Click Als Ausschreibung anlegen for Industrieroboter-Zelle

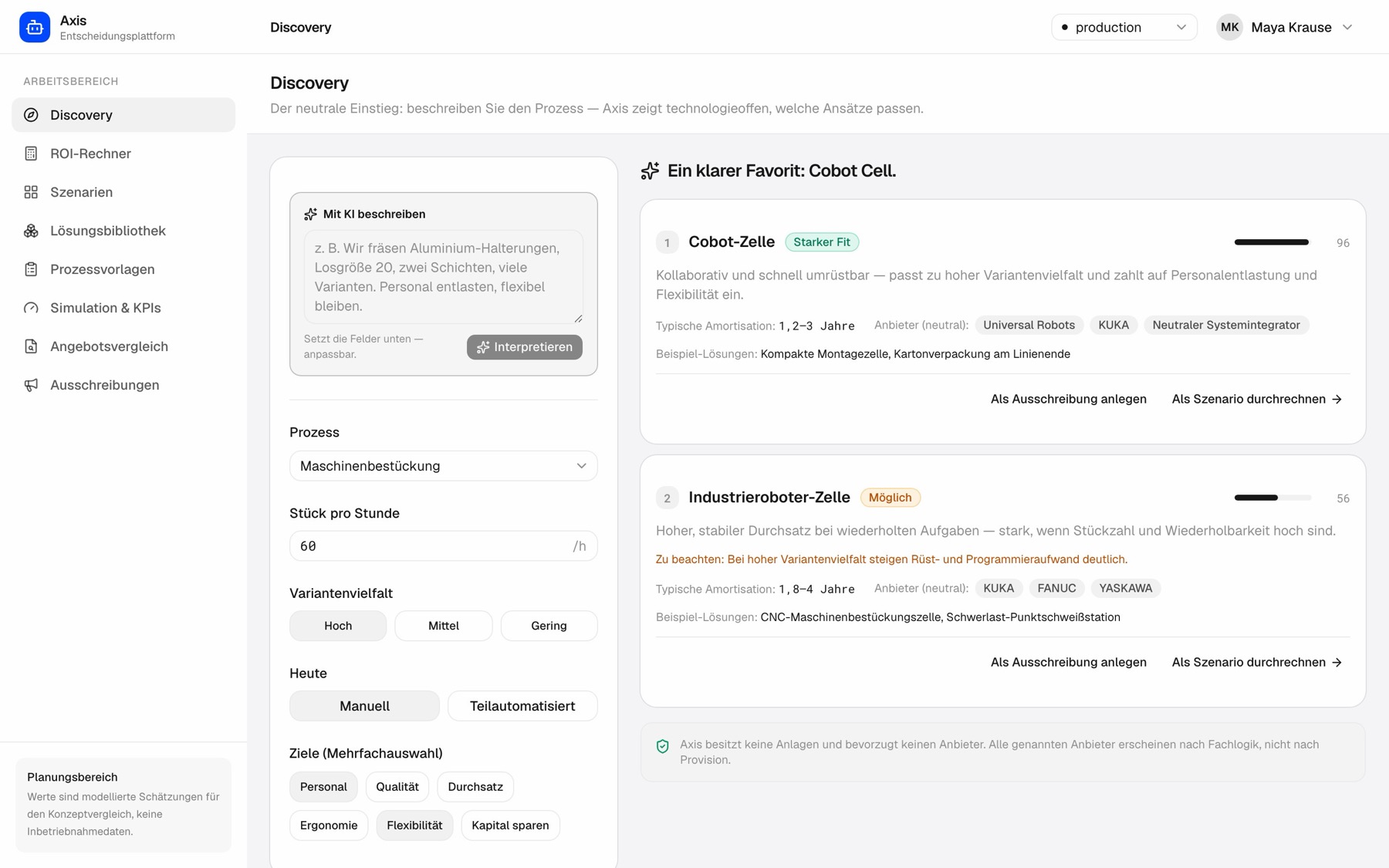pos(1068,662)
